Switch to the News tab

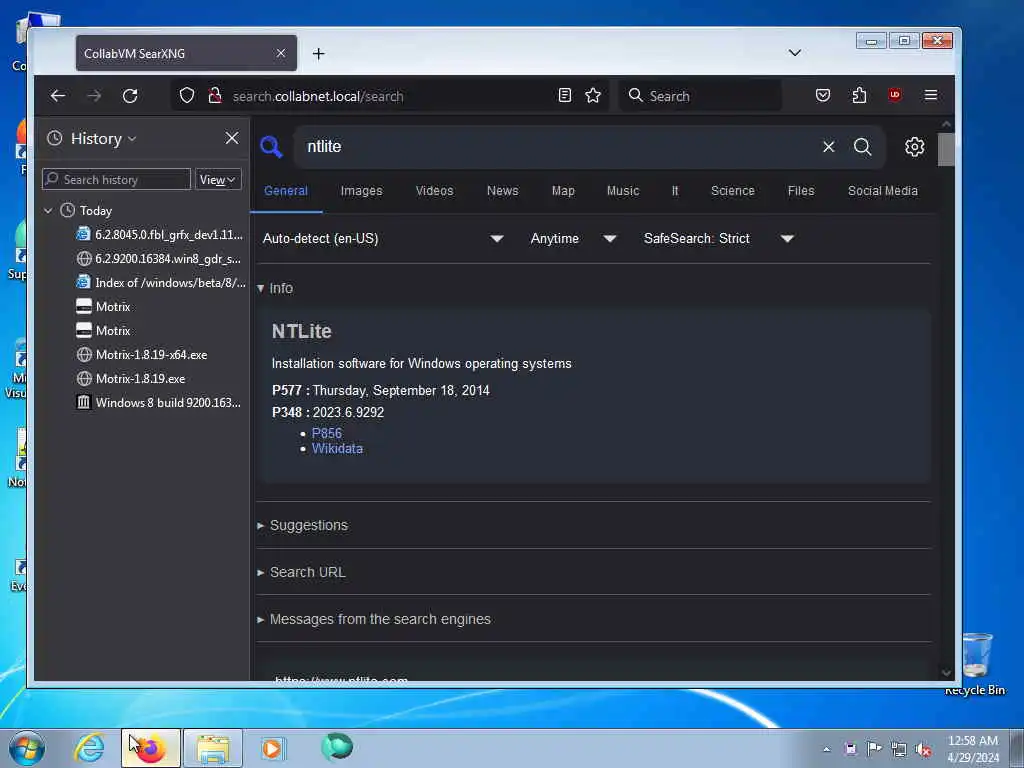tap(502, 191)
